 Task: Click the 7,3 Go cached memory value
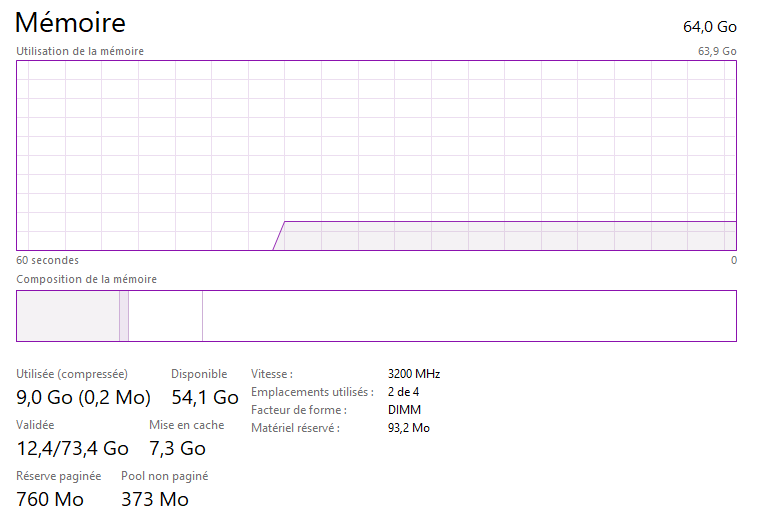coord(177,448)
